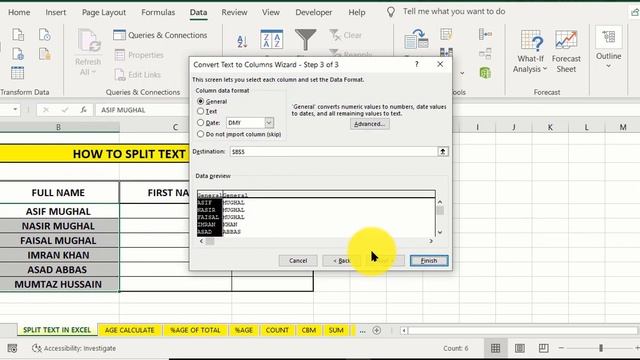Open the Developer ribbon tab

click(313, 12)
